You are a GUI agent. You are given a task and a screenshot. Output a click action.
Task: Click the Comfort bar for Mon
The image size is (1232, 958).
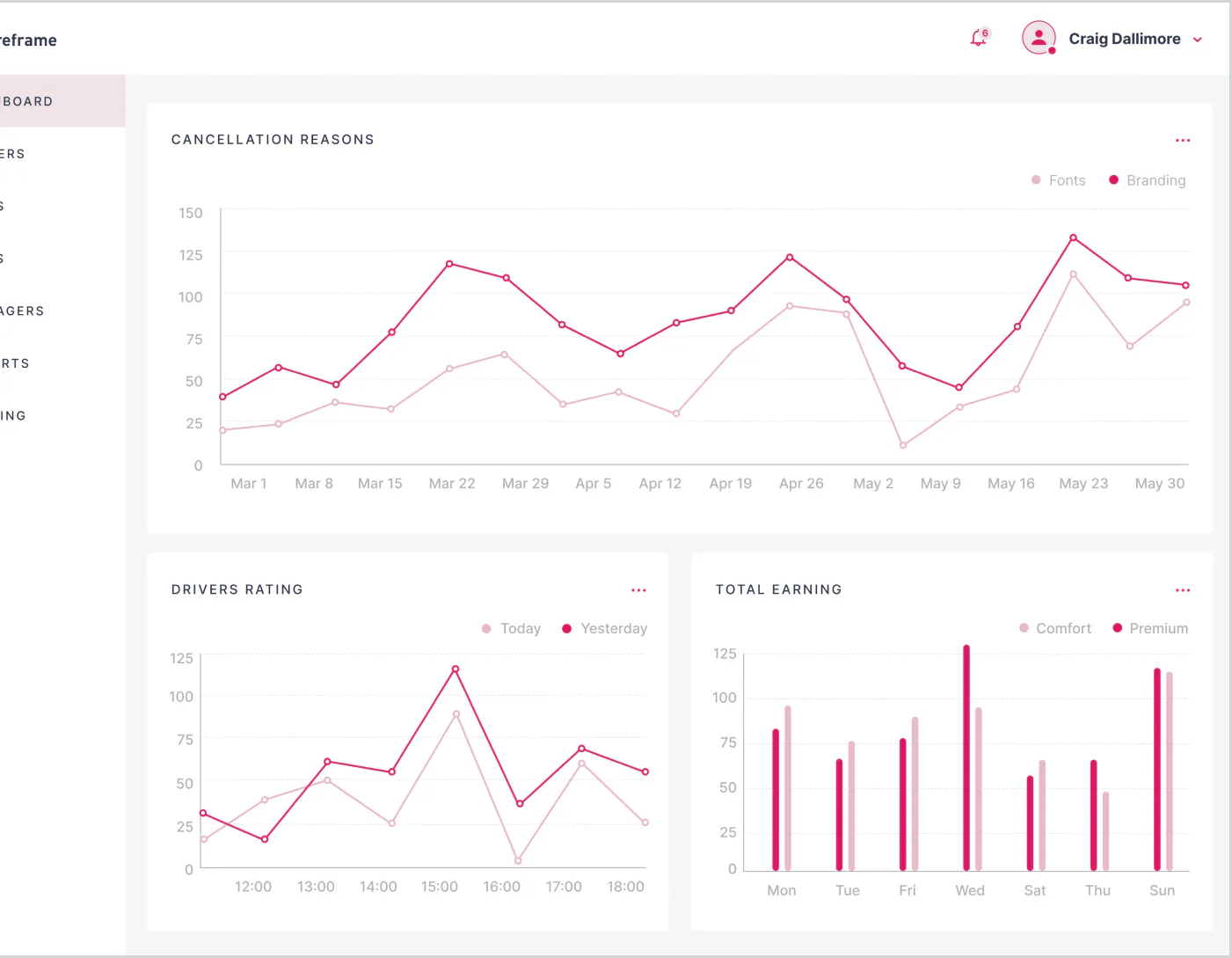788,788
